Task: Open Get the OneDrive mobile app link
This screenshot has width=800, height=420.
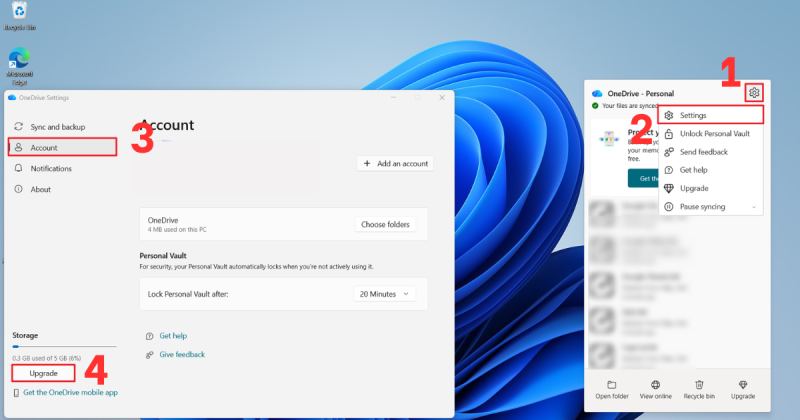Action: click(x=70, y=392)
